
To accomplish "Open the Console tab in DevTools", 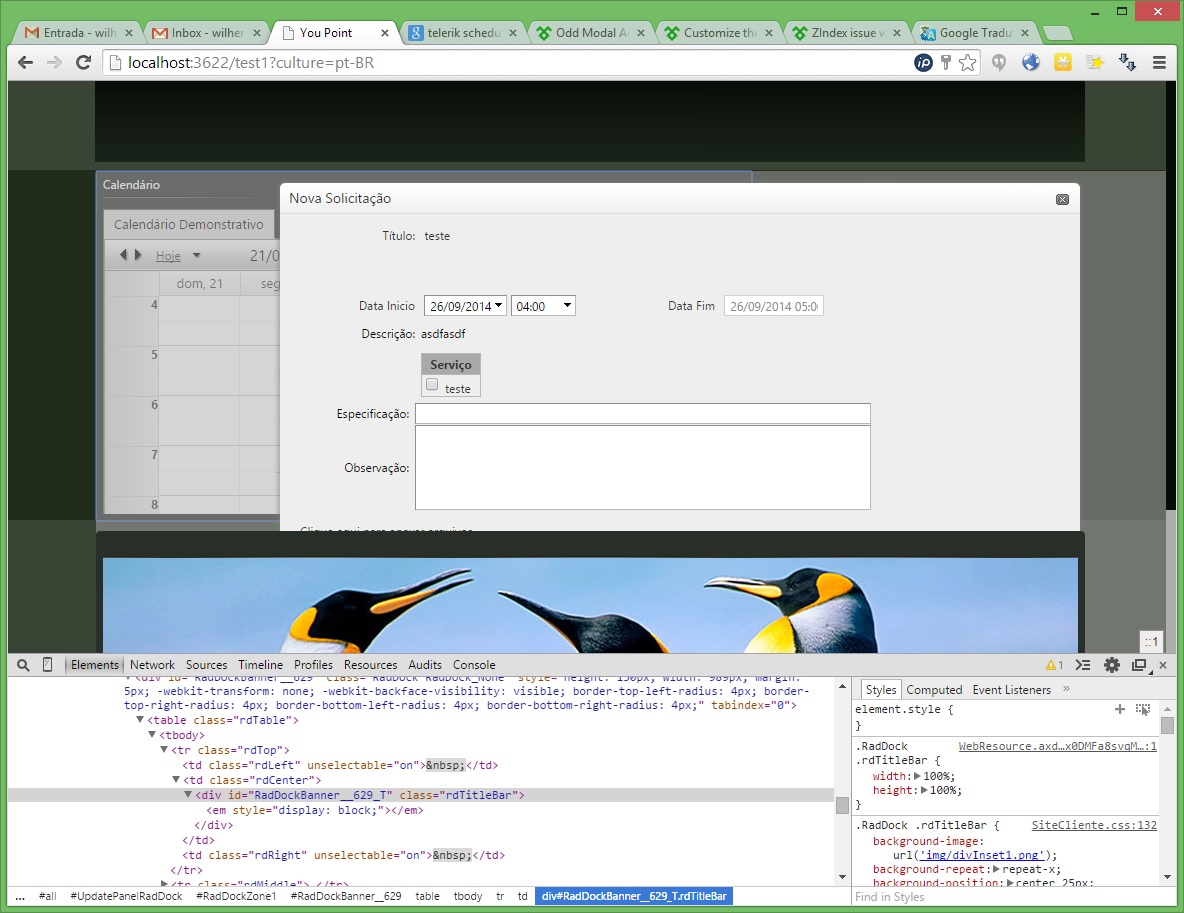I will (474, 665).
